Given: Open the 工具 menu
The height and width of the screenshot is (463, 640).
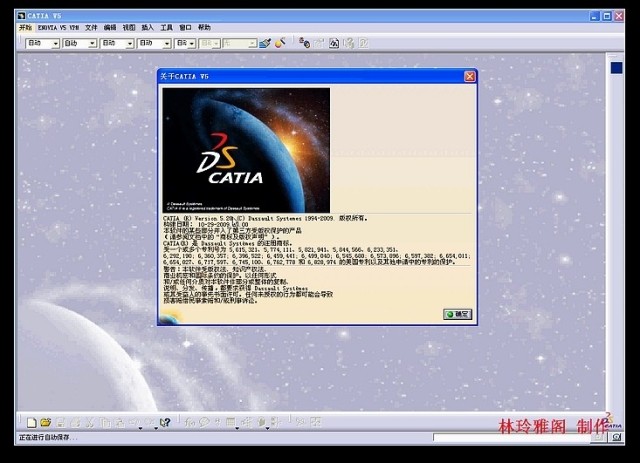Looking at the screenshot, I should click(x=166, y=27).
